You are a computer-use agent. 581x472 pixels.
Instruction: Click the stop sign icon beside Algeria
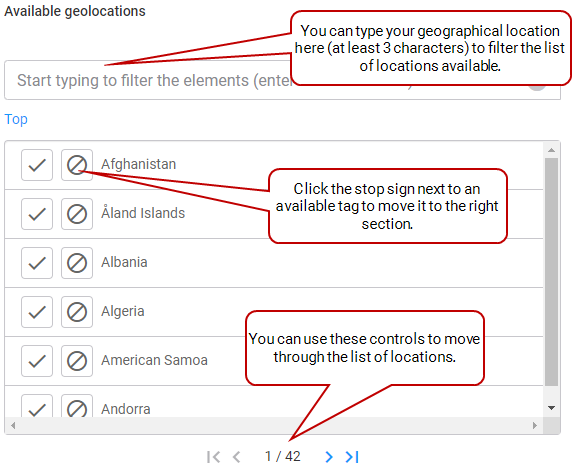[x=77, y=312]
